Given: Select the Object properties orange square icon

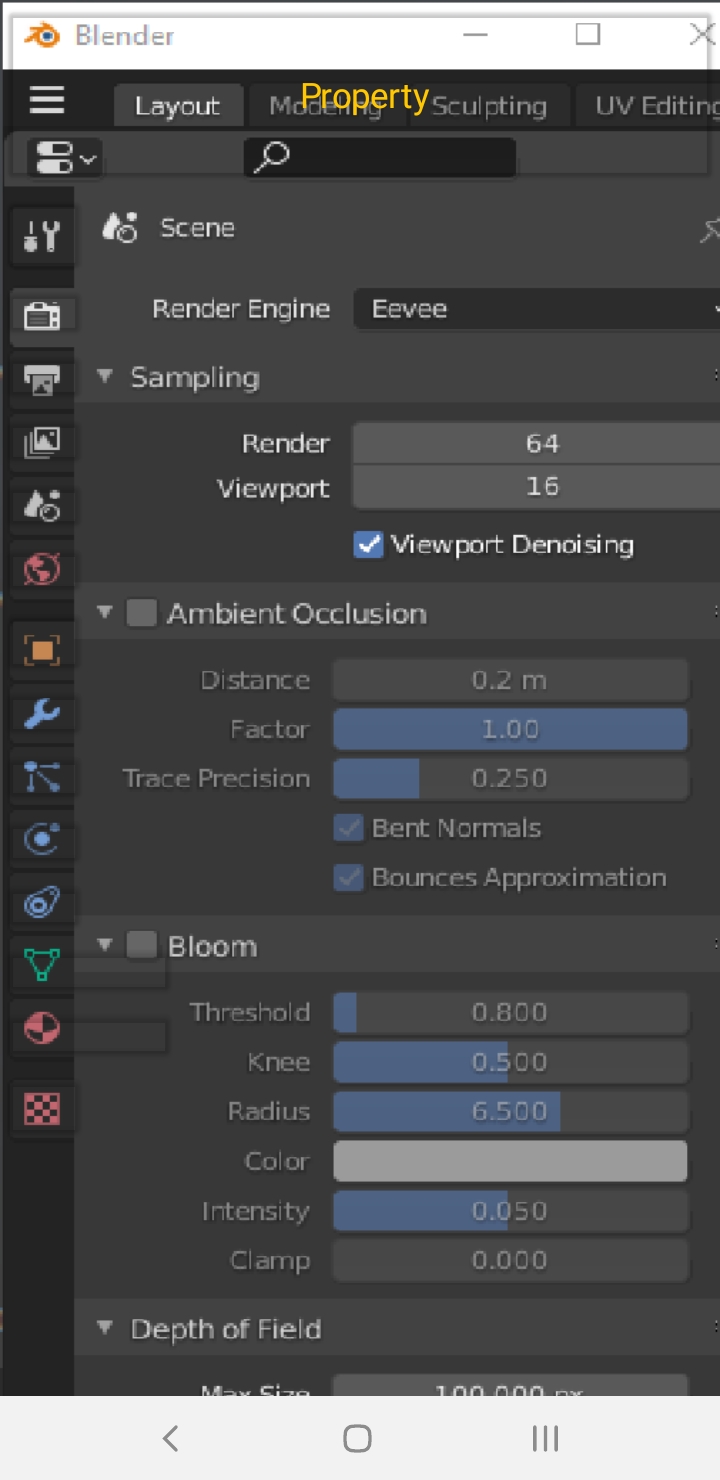Looking at the screenshot, I should coord(41,651).
